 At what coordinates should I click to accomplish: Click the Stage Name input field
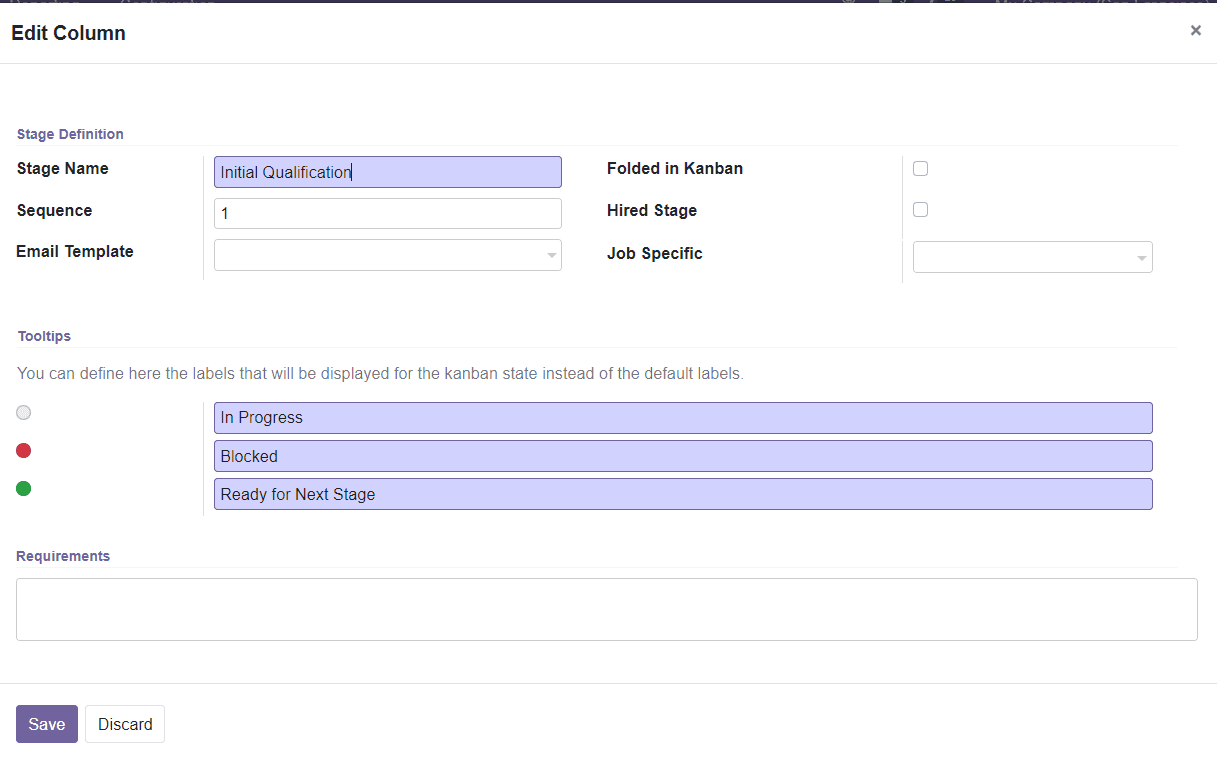pos(387,171)
